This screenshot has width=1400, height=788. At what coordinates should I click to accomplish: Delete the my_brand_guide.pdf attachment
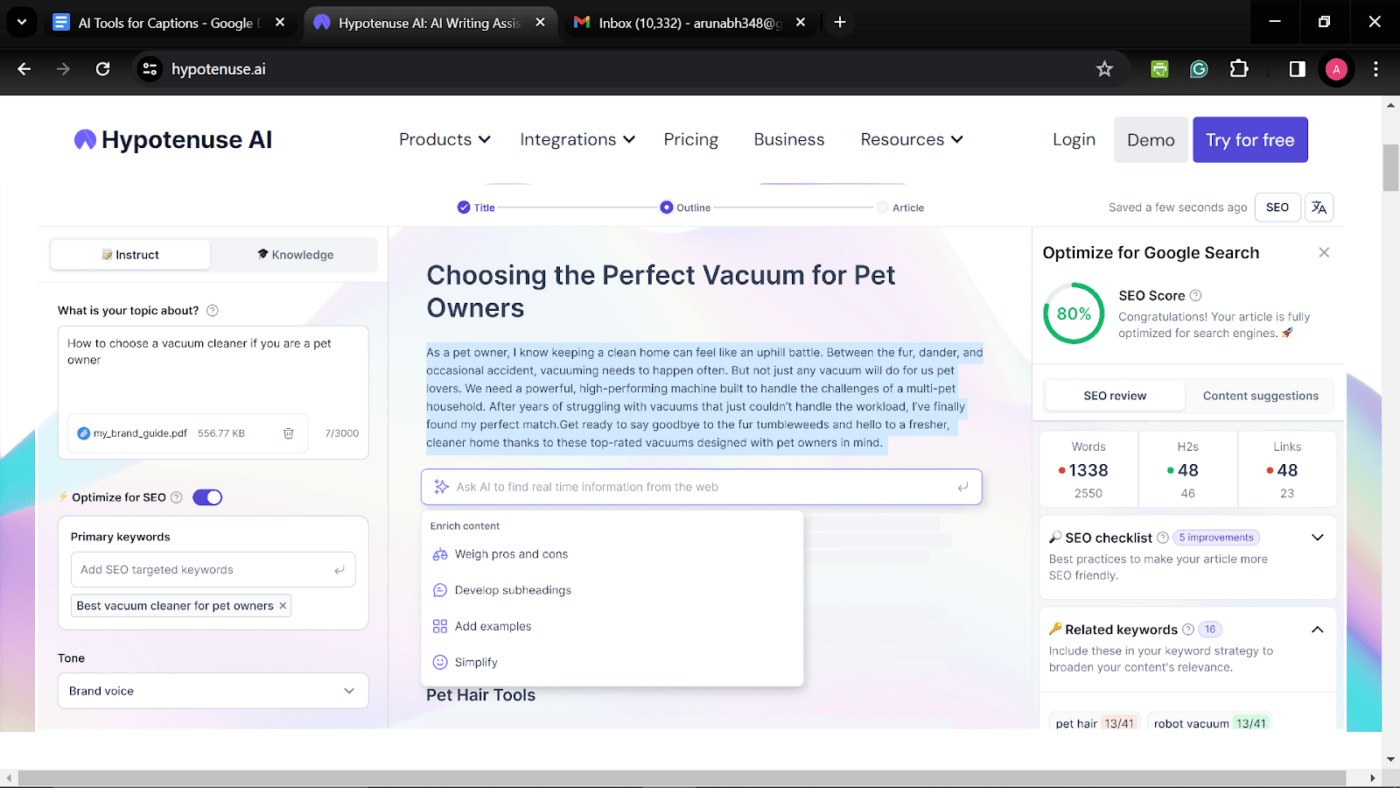tap(288, 433)
